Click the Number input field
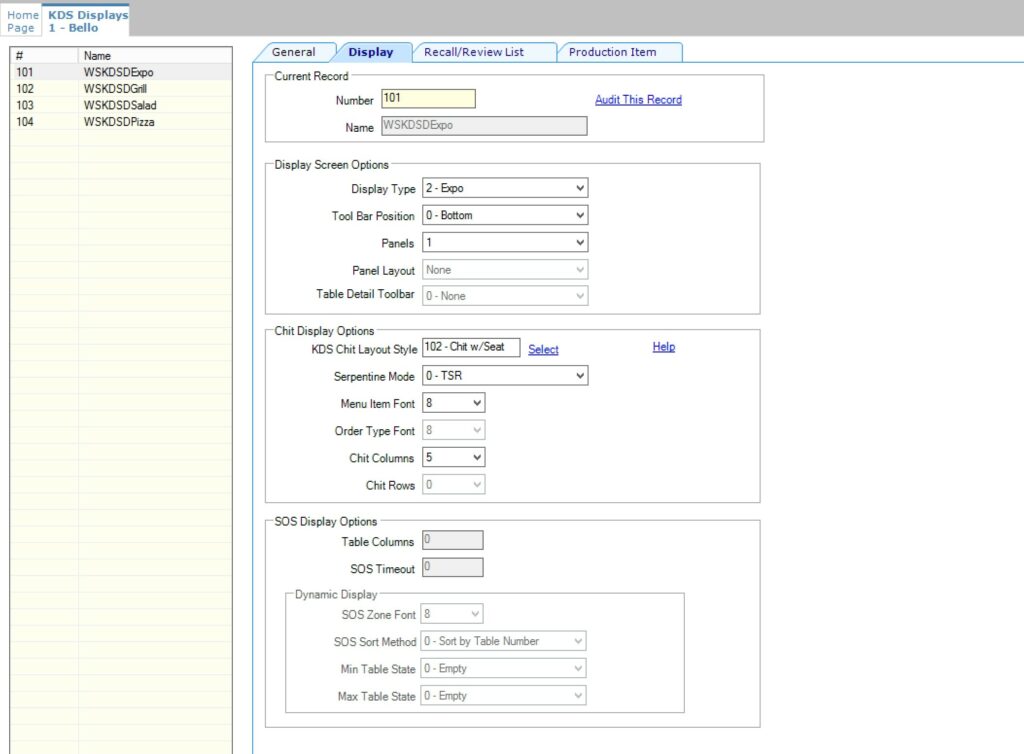 [428, 99]
